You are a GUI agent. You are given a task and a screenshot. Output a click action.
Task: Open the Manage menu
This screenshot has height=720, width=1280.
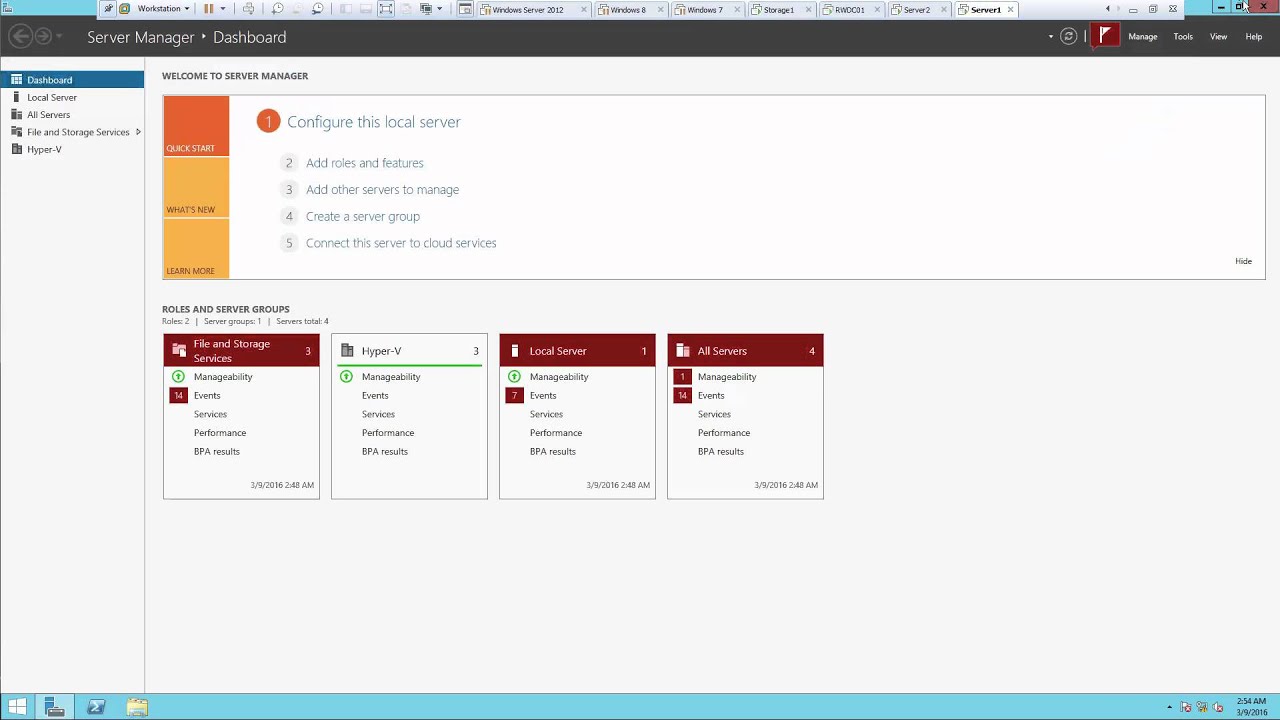coord(1143,37)
